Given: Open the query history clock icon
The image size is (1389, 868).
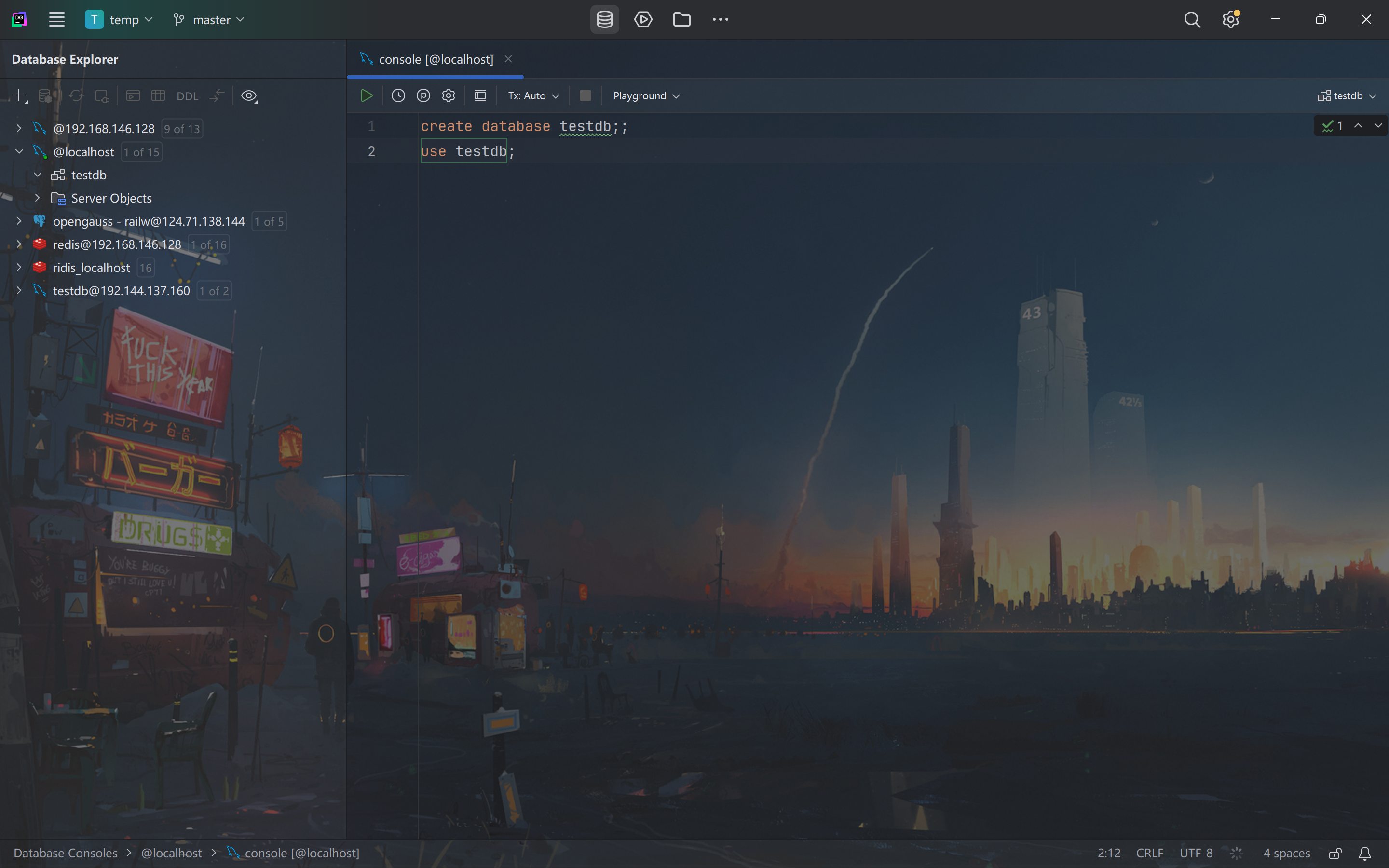Looking at the screenshot, I should [398, 96].
